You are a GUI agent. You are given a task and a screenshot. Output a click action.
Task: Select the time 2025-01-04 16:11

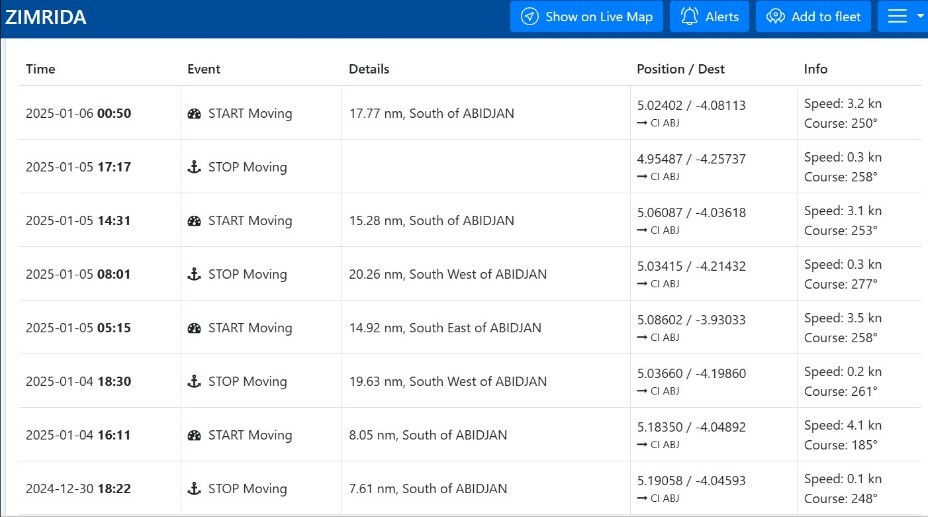pyautogui.click(x=78, y=435)
